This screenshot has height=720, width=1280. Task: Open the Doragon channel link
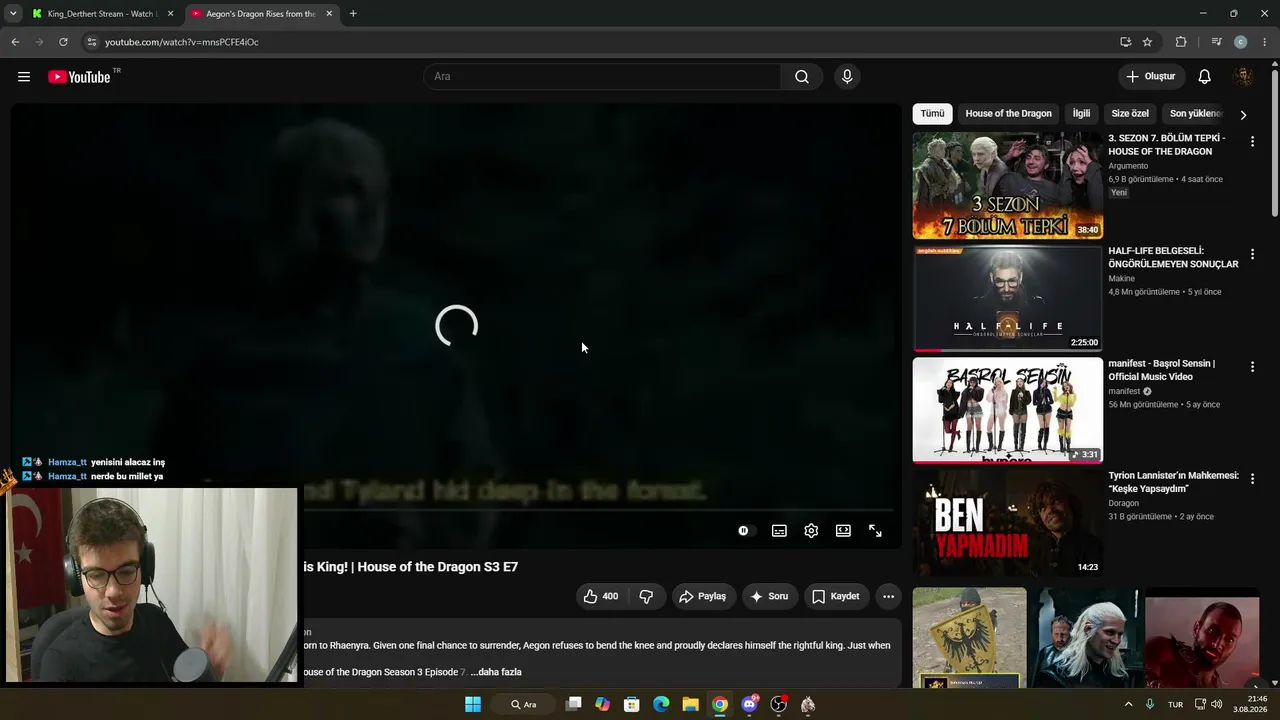click(x=1124, y=503)
